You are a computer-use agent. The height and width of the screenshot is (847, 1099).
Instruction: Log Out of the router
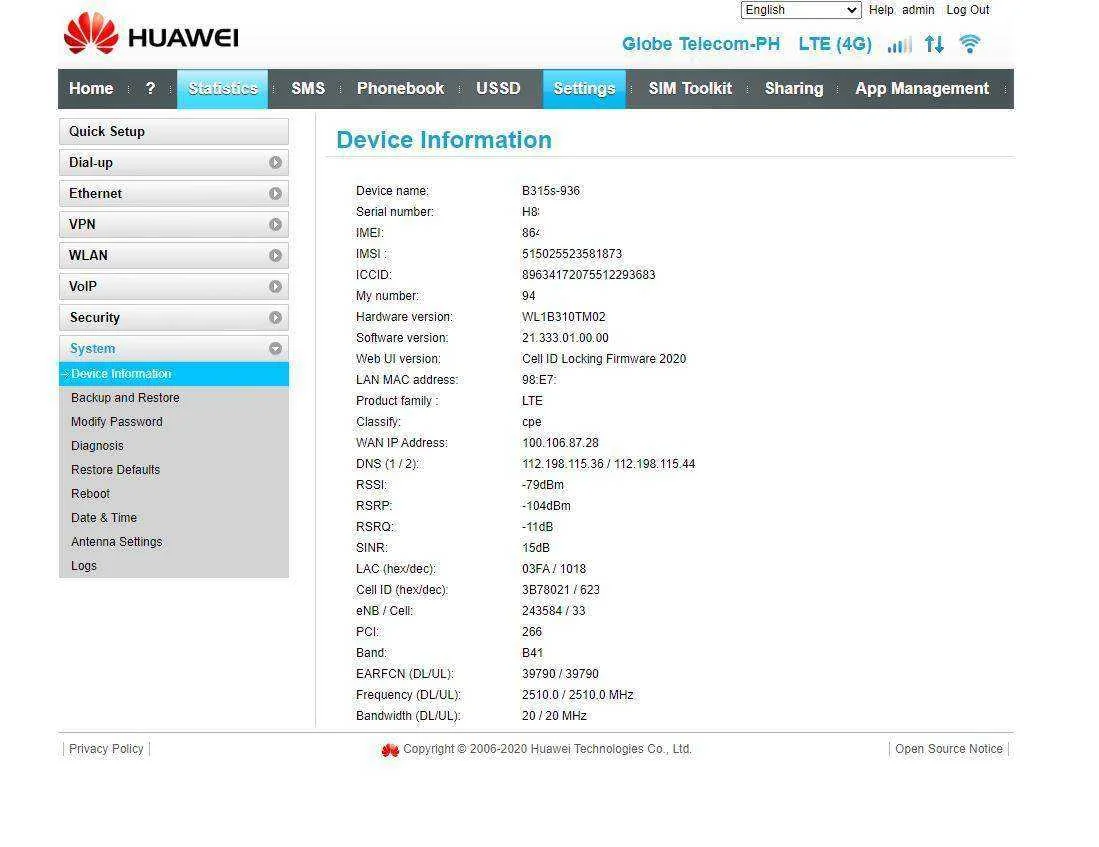coord(968,10)
